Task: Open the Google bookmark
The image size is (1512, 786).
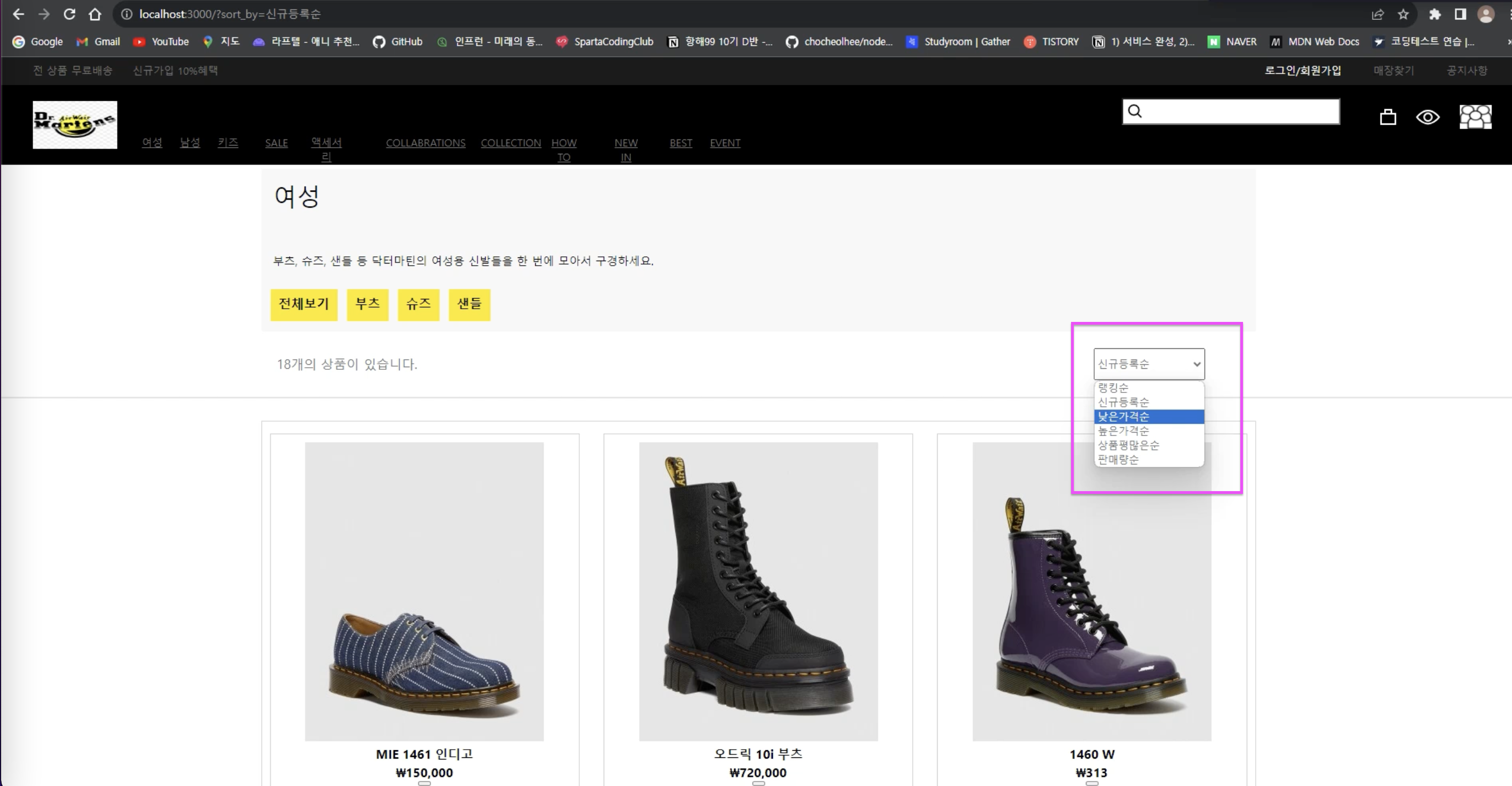Action: (37, 42)
